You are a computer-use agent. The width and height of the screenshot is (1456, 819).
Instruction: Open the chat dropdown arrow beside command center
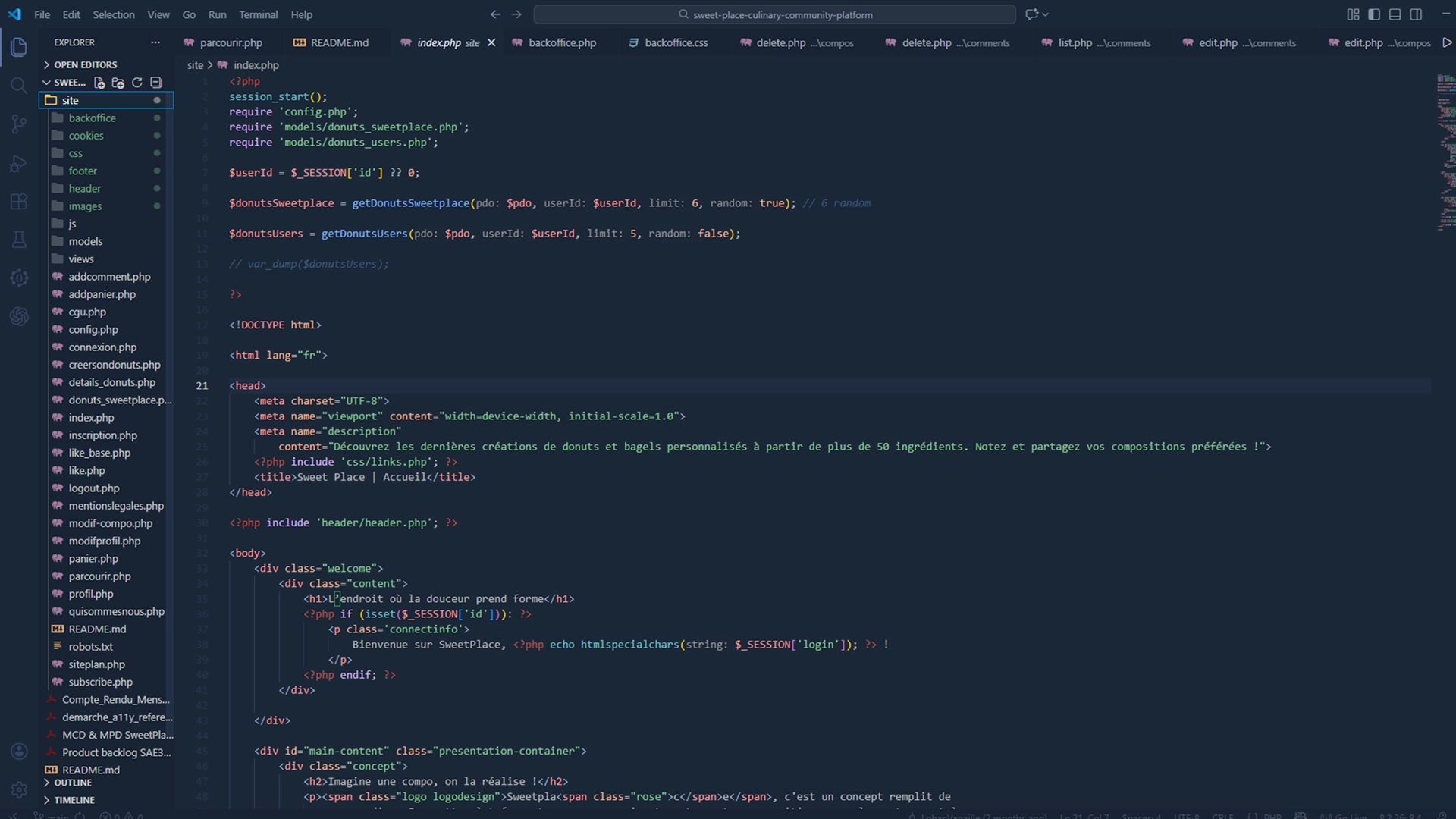click(x=1046, y=14)
